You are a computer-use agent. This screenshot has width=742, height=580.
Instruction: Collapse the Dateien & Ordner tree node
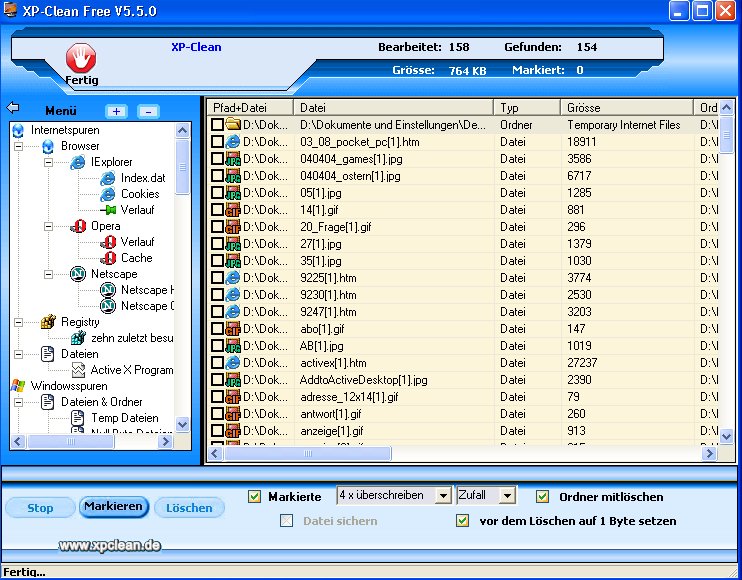click(18, 403)
